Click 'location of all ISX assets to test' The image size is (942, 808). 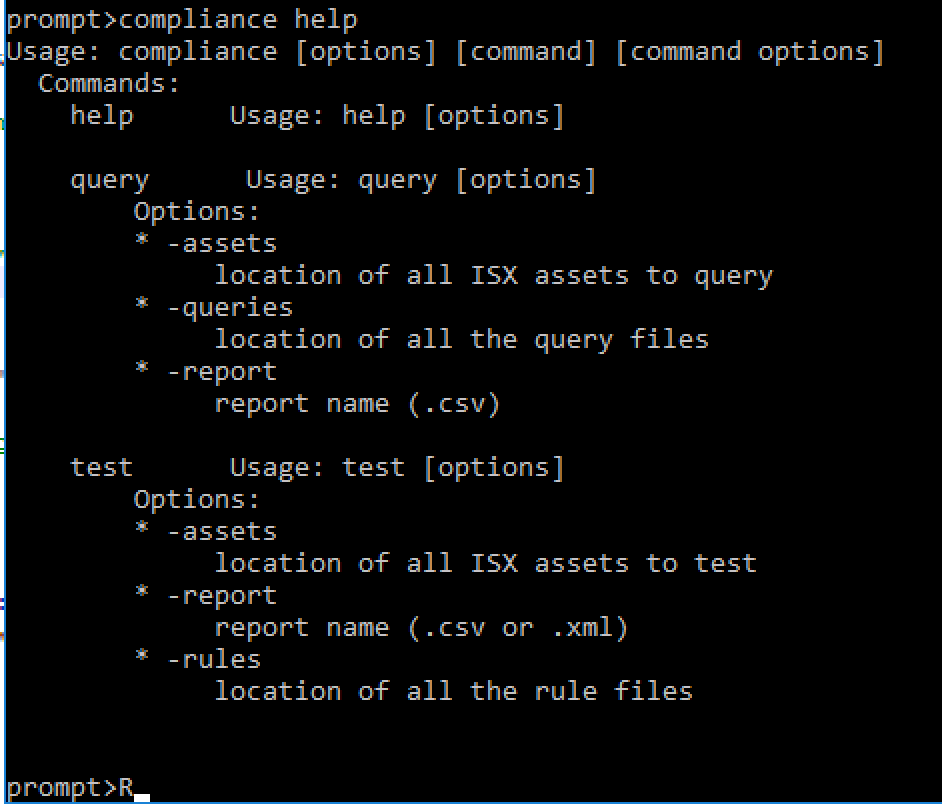tap(485, 563)
